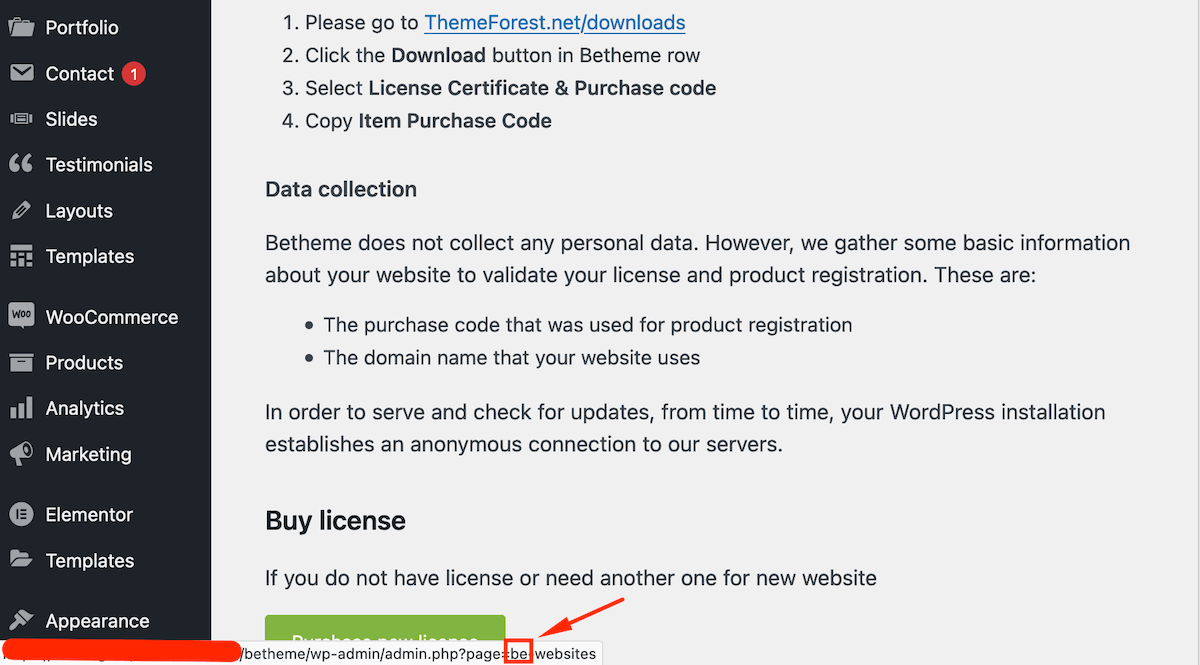
Task: Follow the ThemeForest.net/downloads link
Action: pyautogui.click(x=555, y=22)
